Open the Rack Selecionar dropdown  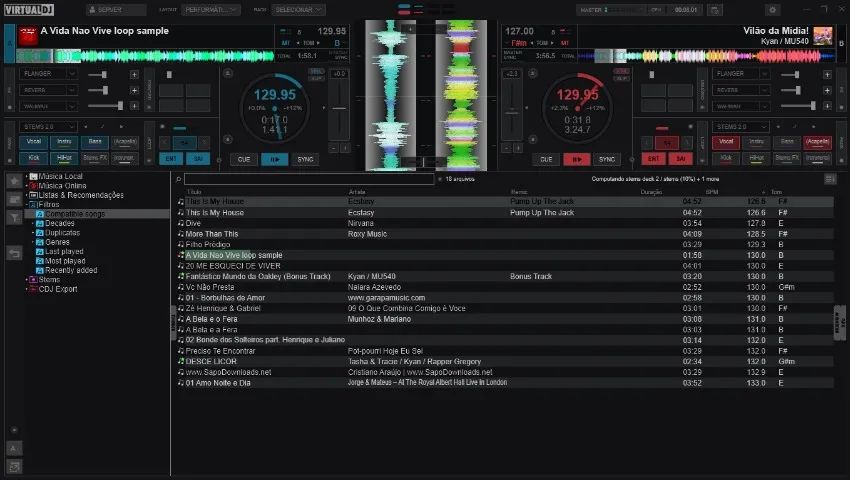(x=298, y=10)
